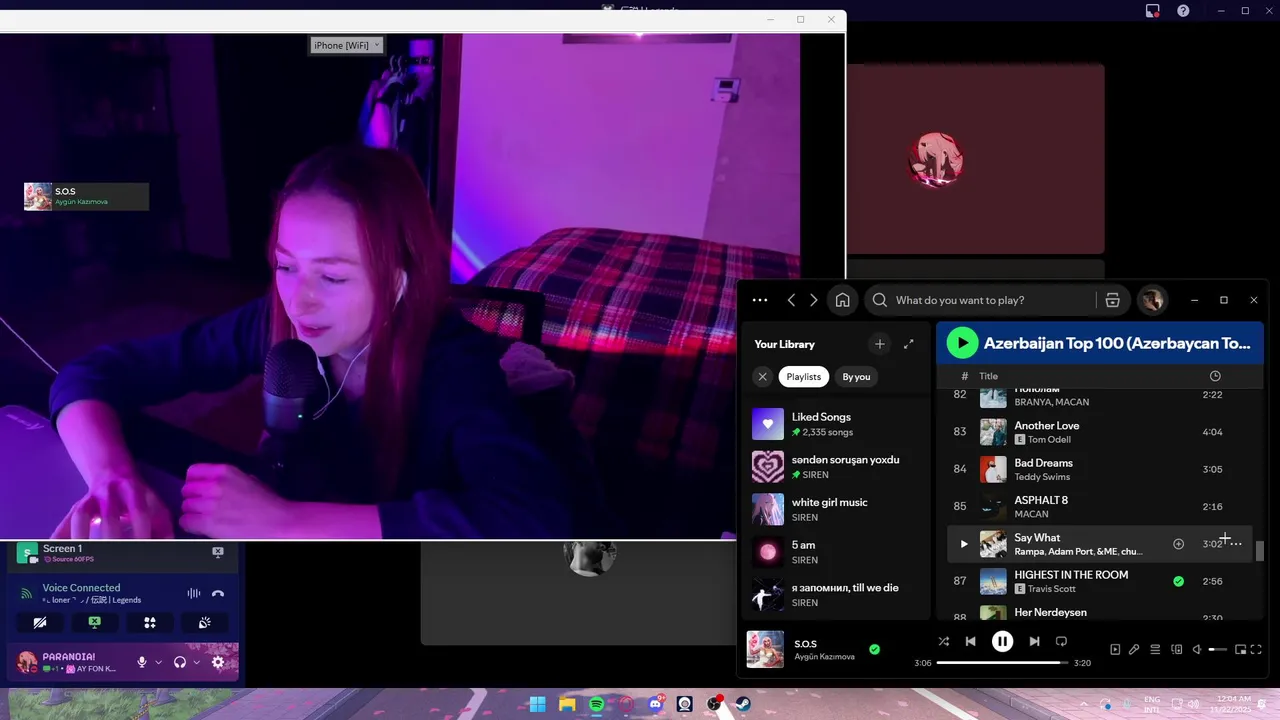Open the play queue
Screen dimensions: 1280x720
click(x=1155, y=649)
